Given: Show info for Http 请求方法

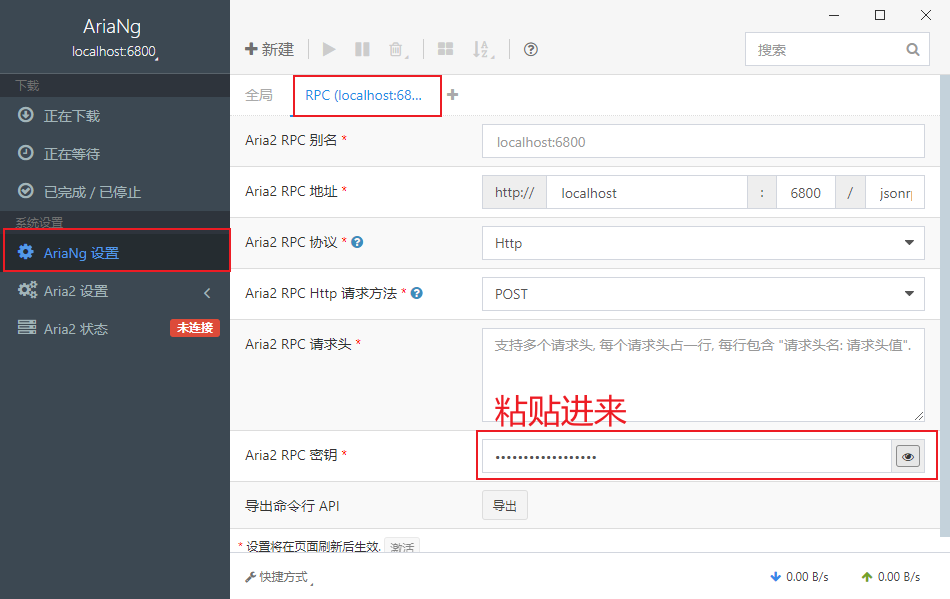Looking at the screenshot, I should 417,293.
